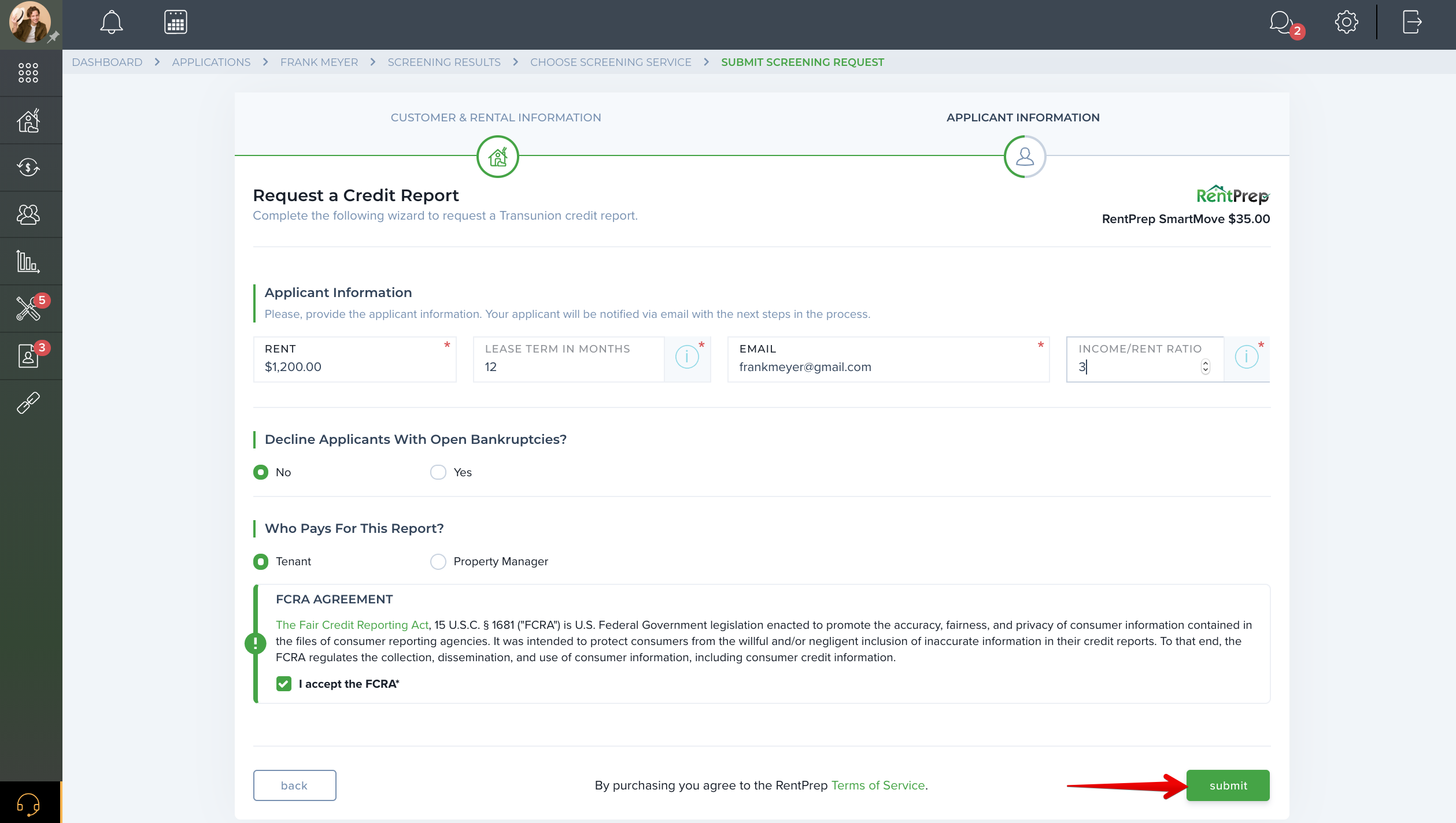Go to Applications breadcrumb
1456x823 pixels.
211,62
